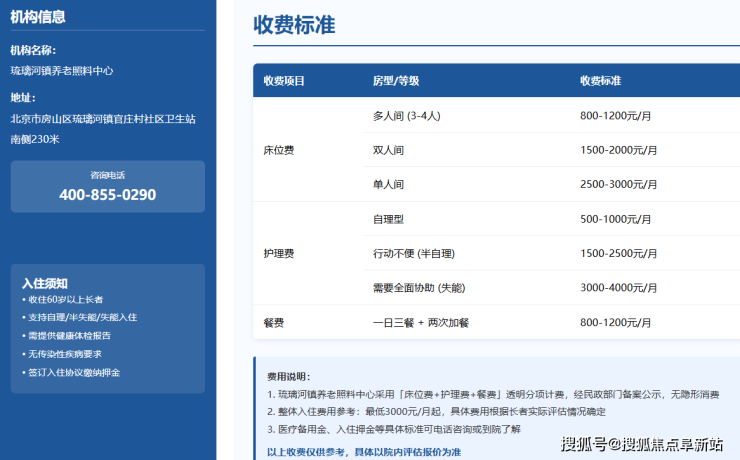Click the consultation phone number 400-855-0290

(108, 194)
